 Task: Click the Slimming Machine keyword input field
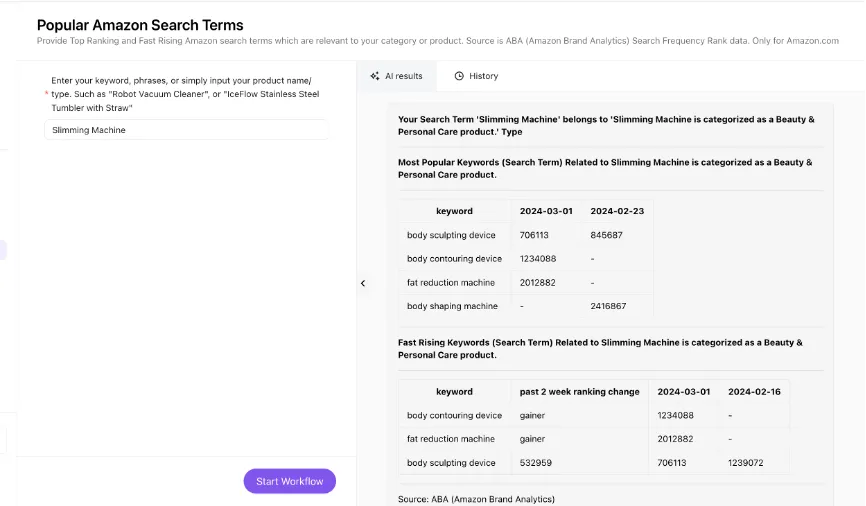[x=186, y=130]
